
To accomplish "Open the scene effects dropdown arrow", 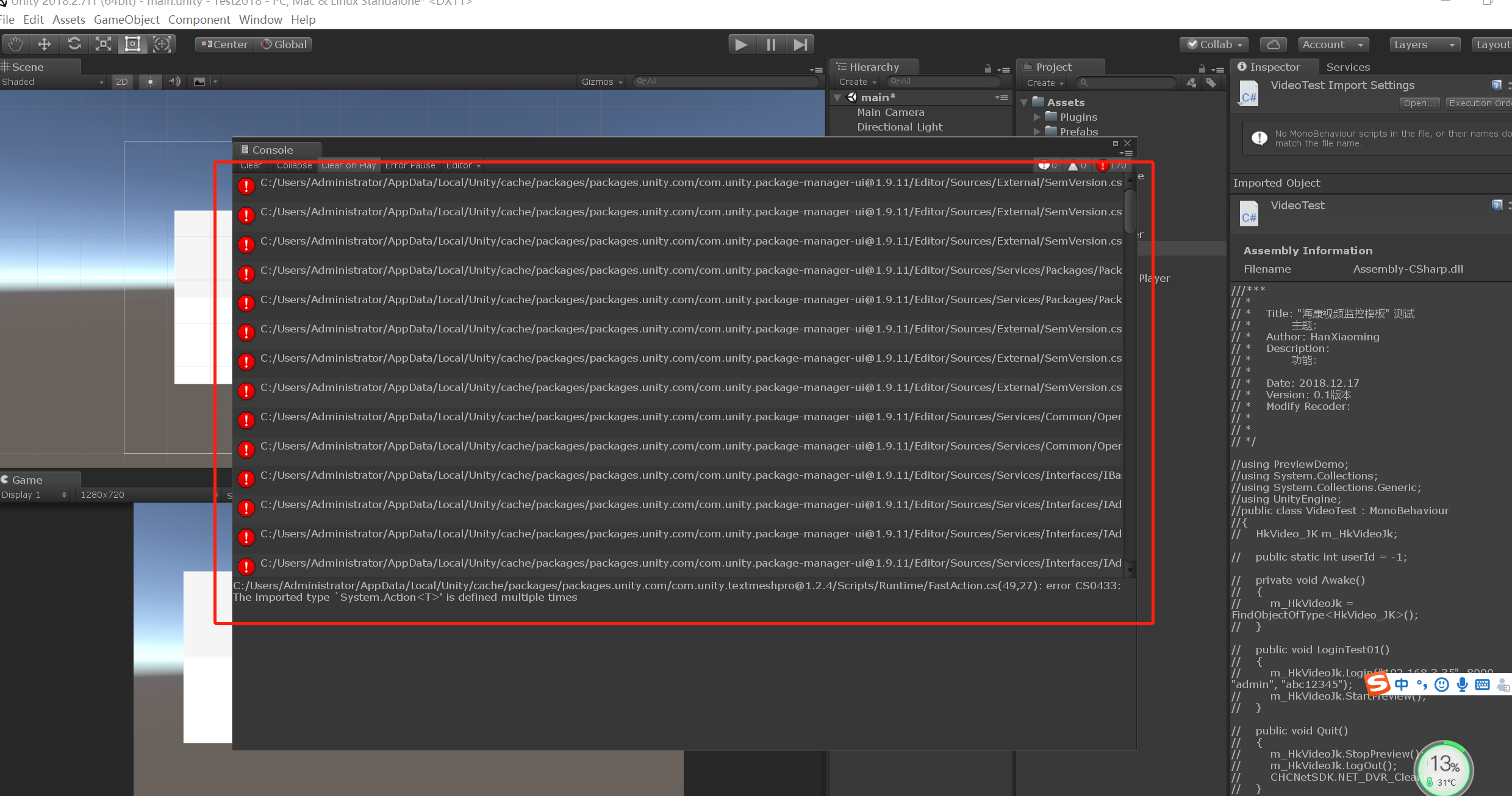I will click(215, 82).
